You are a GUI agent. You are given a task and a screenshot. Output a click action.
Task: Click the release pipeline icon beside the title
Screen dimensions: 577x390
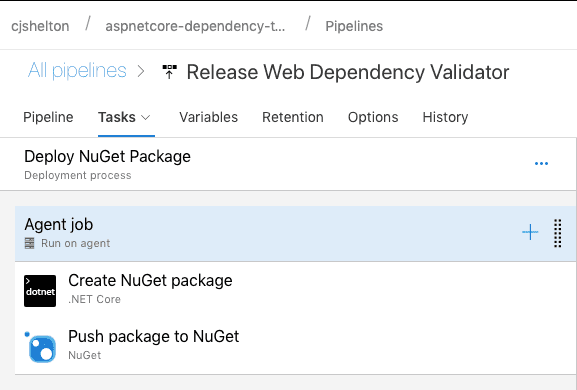click(x=169, y=72)
